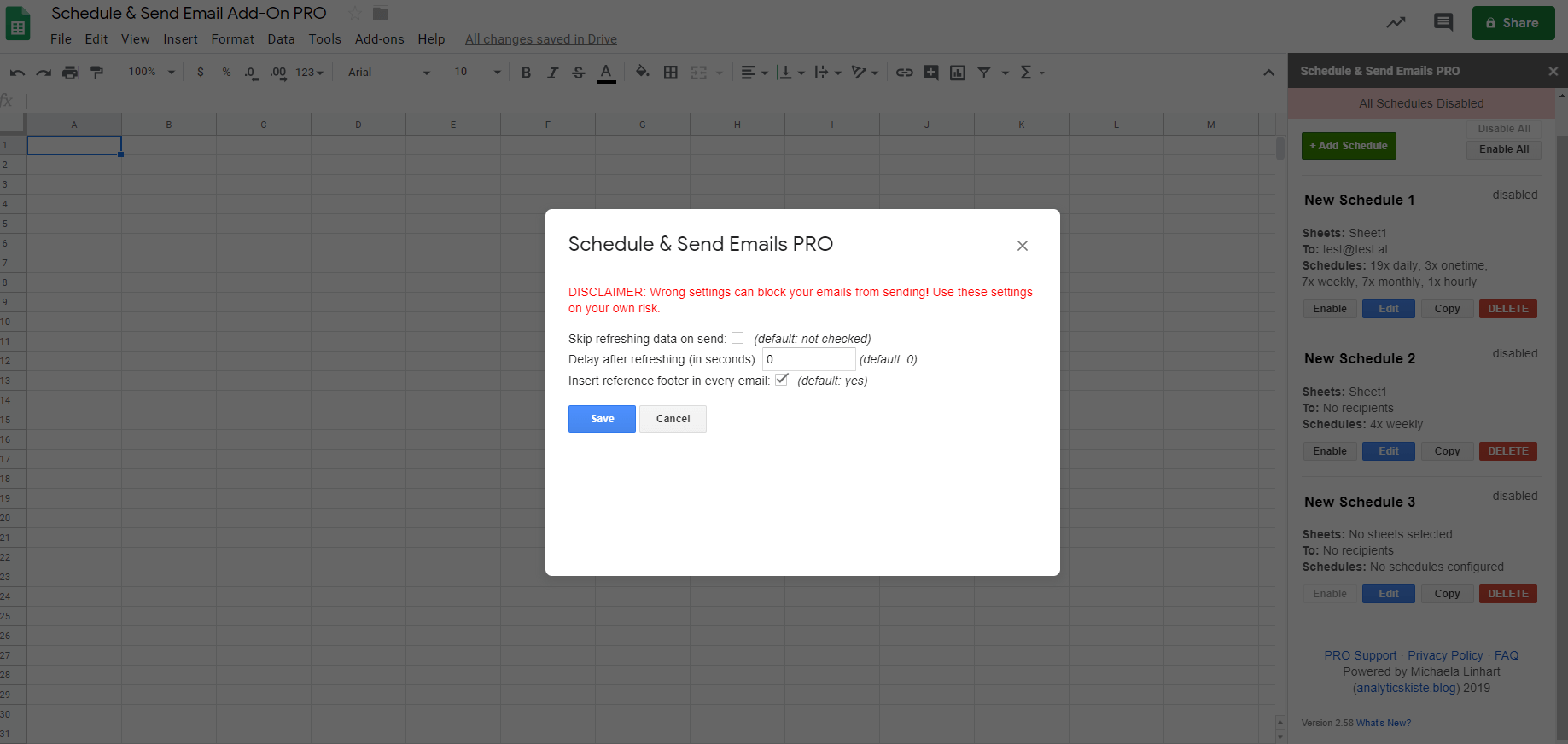Open the font size dropdown
Screen dimensions: 1568x744
[x=477, y=73]
